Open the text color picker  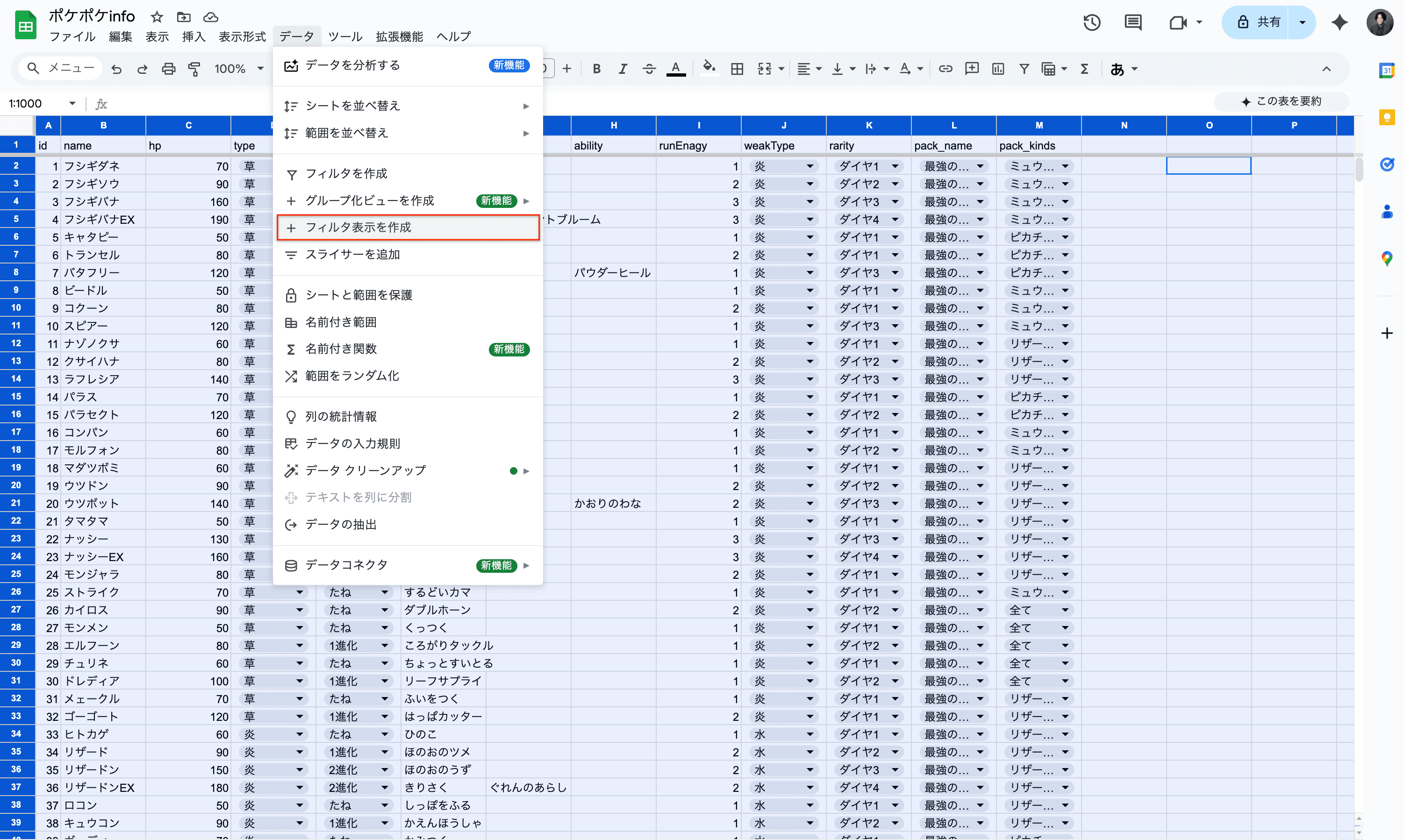click(x=676, y=69)
